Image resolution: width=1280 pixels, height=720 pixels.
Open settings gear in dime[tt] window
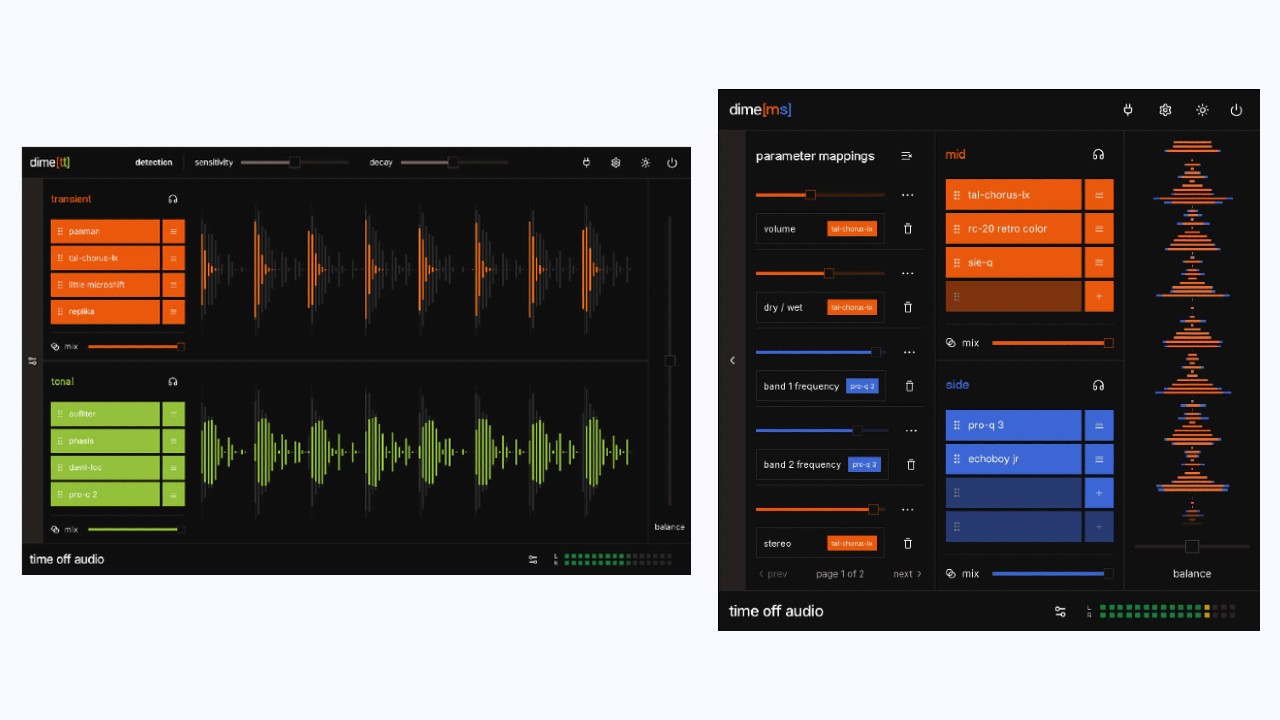pyautogui.click(x=616, y=163)
